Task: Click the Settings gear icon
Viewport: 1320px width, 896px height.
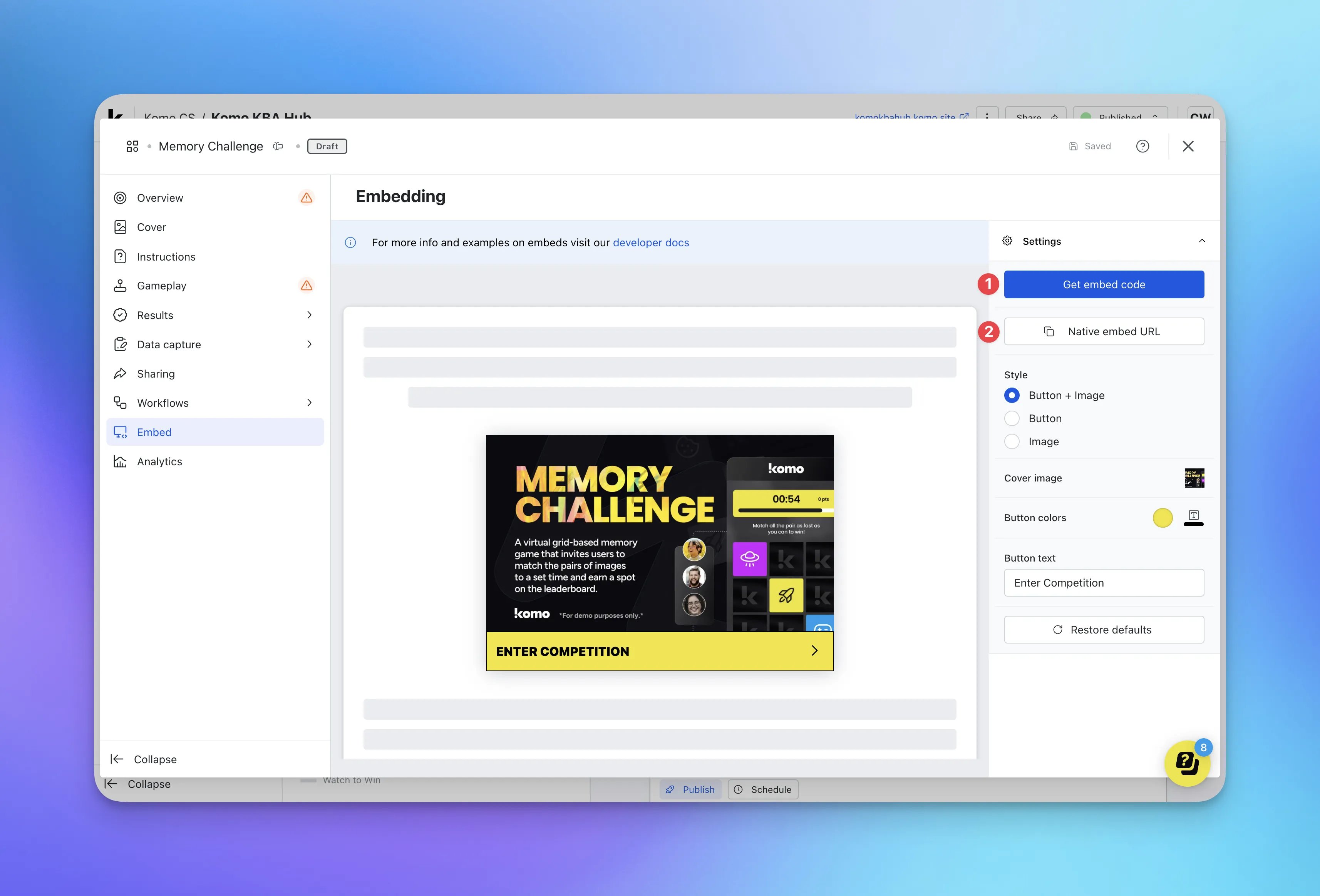Action: tap(1008, 241)
